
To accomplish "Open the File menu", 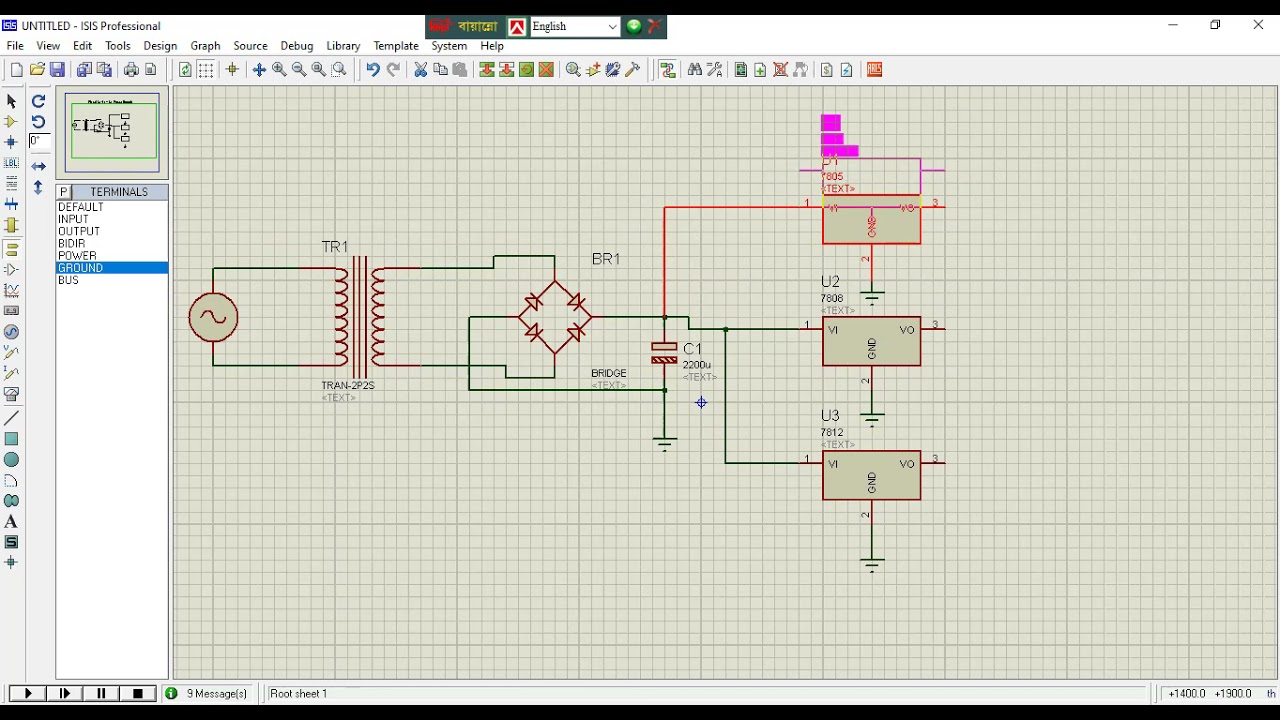I will pos(15,46).
